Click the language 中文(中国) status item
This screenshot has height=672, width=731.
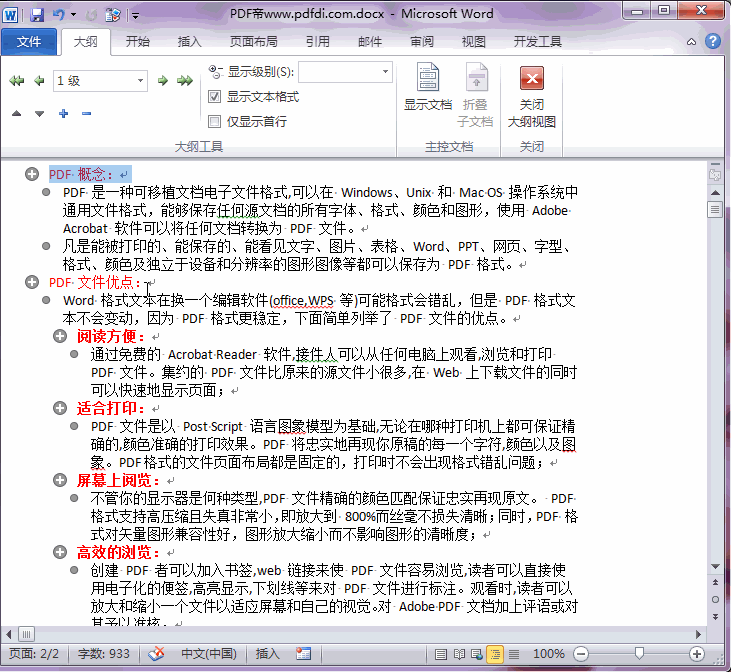point(208,654)
